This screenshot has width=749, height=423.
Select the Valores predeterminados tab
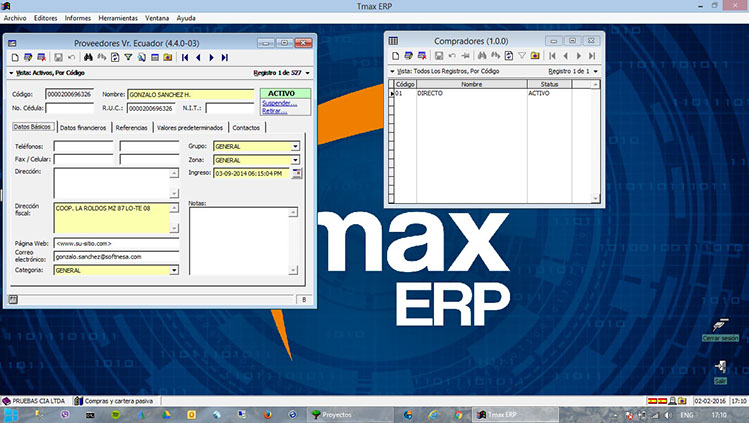click(x=190, y=128)
